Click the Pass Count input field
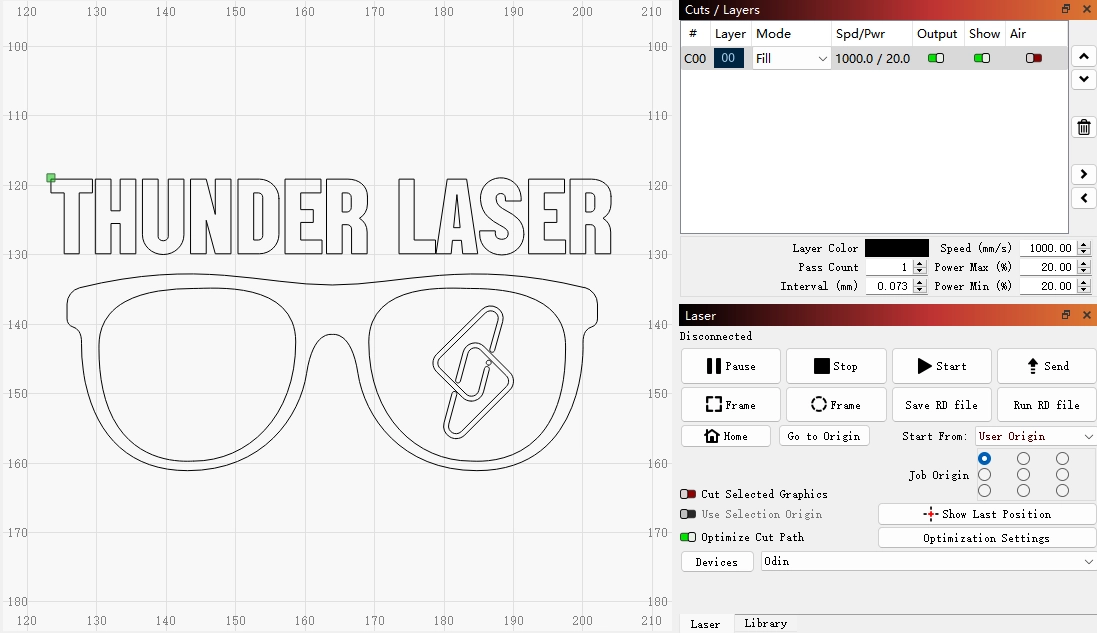This screenshot has height=633, width=1097. pyautogui.click(x=890, y=267)
